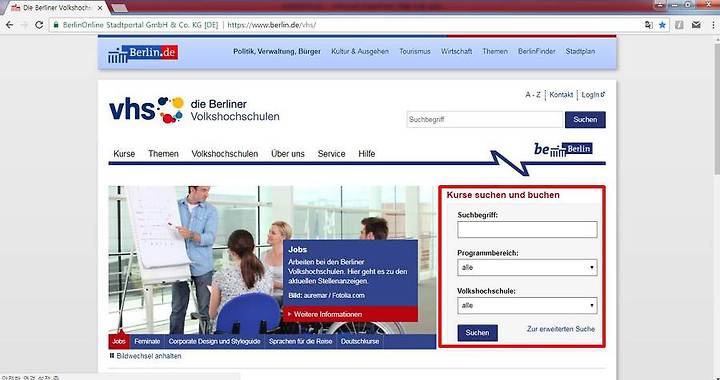Click the browser back arrow
The width and height of the screenshot is (720, 380).
(9, 25)
